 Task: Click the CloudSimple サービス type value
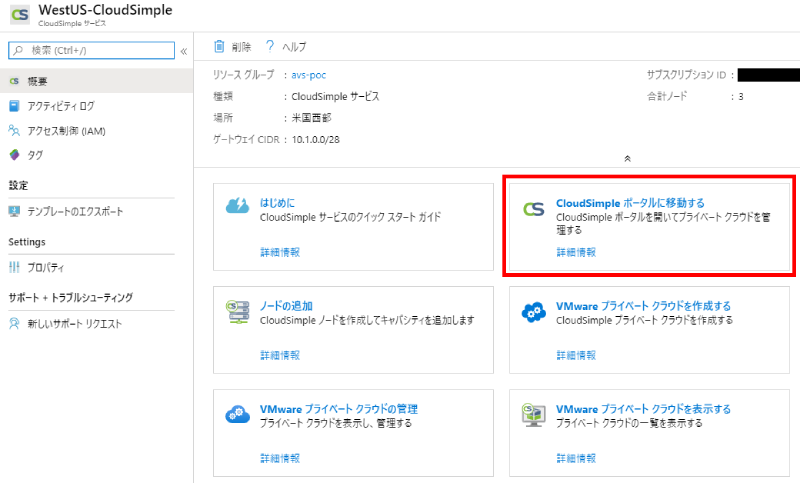[335, 96]
